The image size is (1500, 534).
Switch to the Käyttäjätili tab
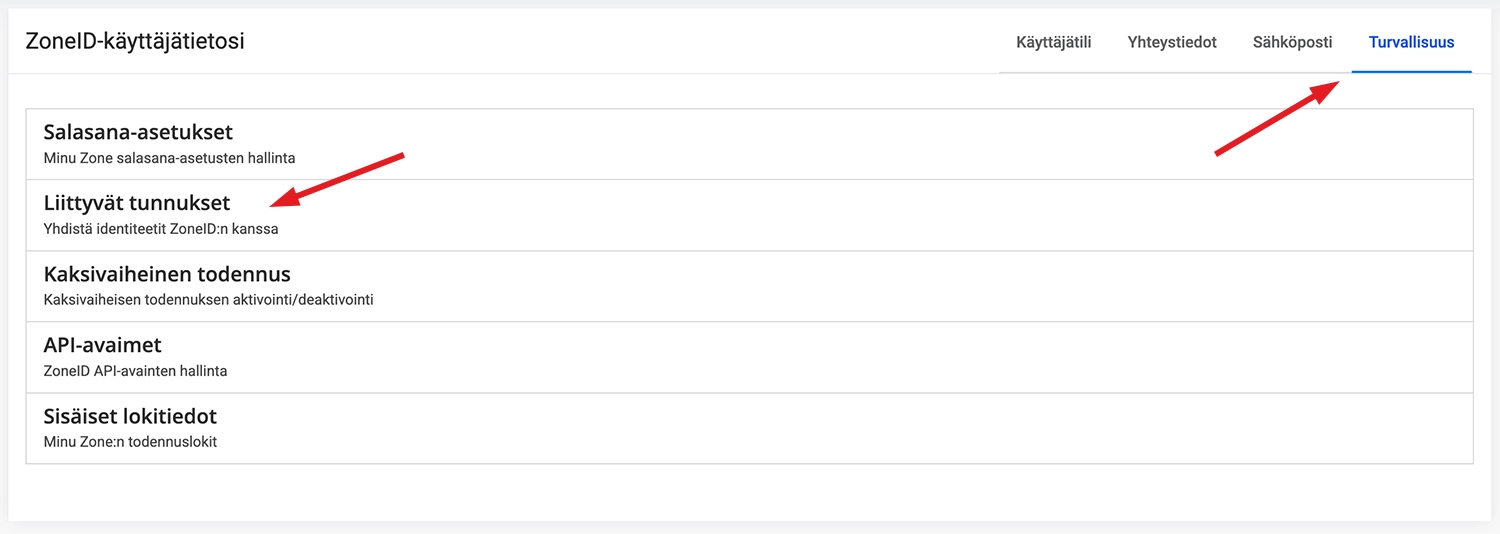1053,42
